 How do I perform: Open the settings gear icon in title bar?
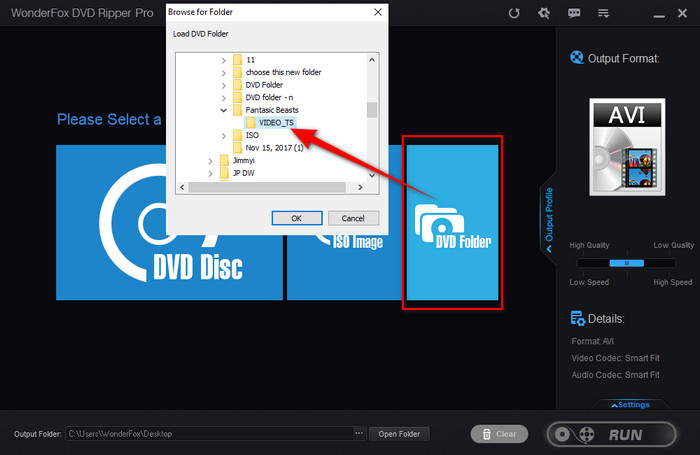[x=543, y=13]
